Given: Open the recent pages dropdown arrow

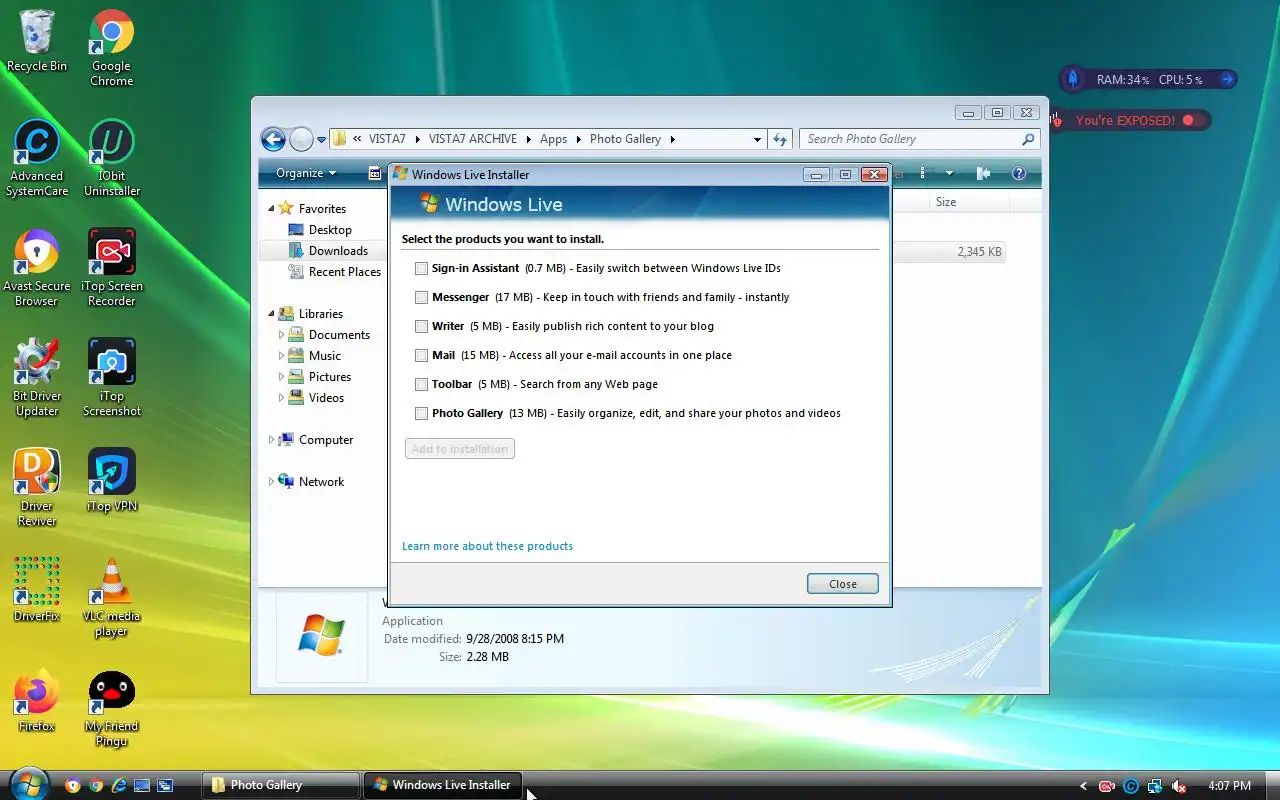Looking at the screenshot, I should 322,140.
